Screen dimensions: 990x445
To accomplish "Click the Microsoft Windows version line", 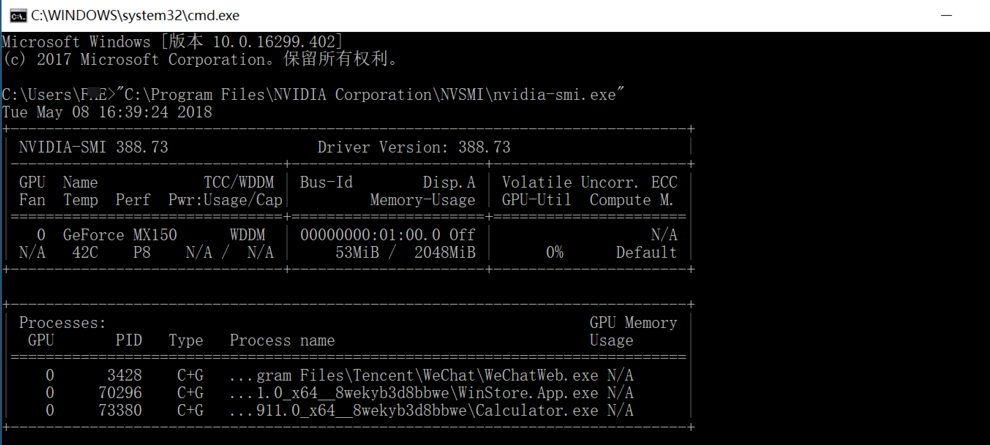I will pos(172,42).
